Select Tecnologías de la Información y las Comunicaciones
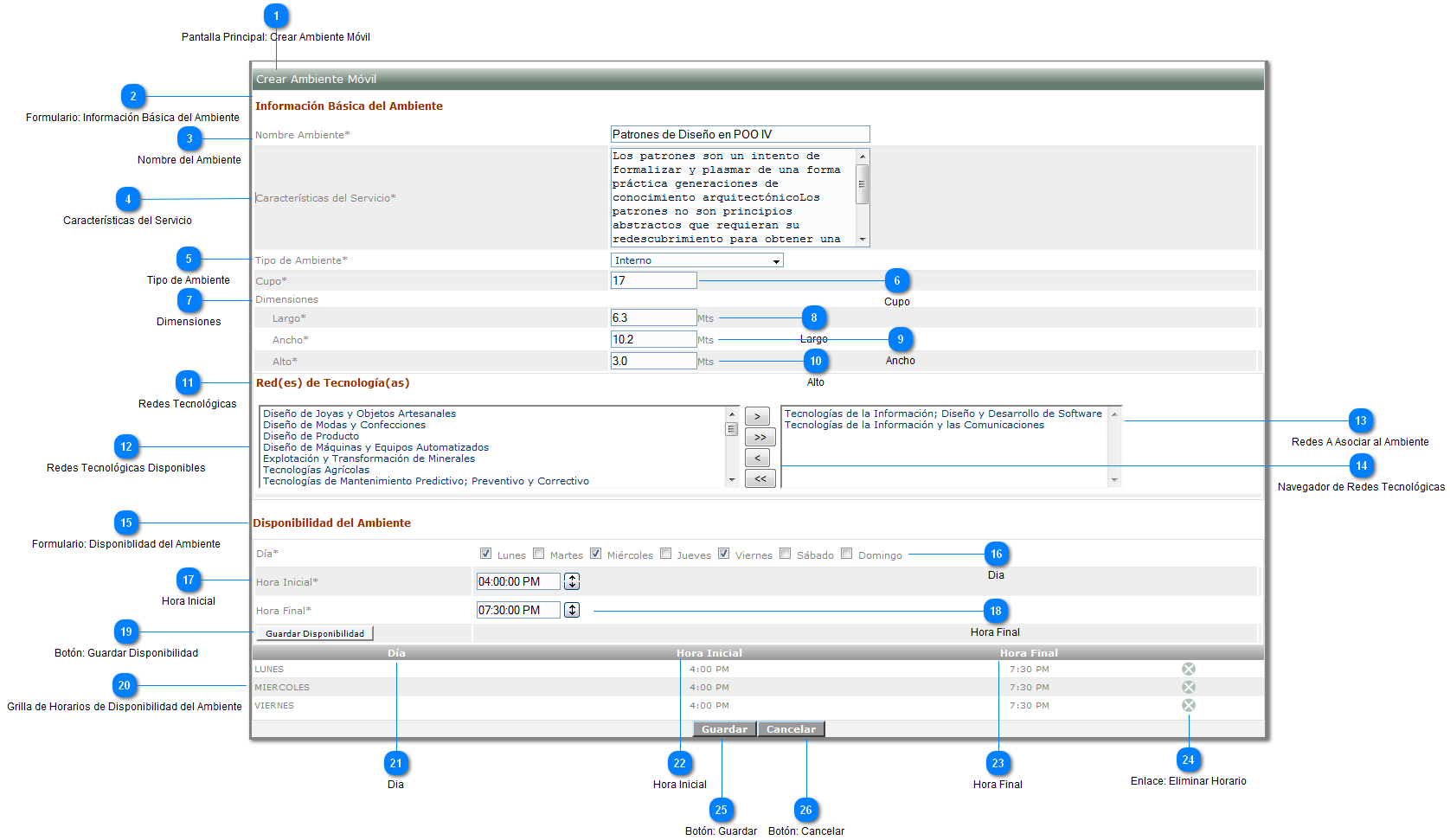Screen dimensions: 1450x840 pos(914,425)
